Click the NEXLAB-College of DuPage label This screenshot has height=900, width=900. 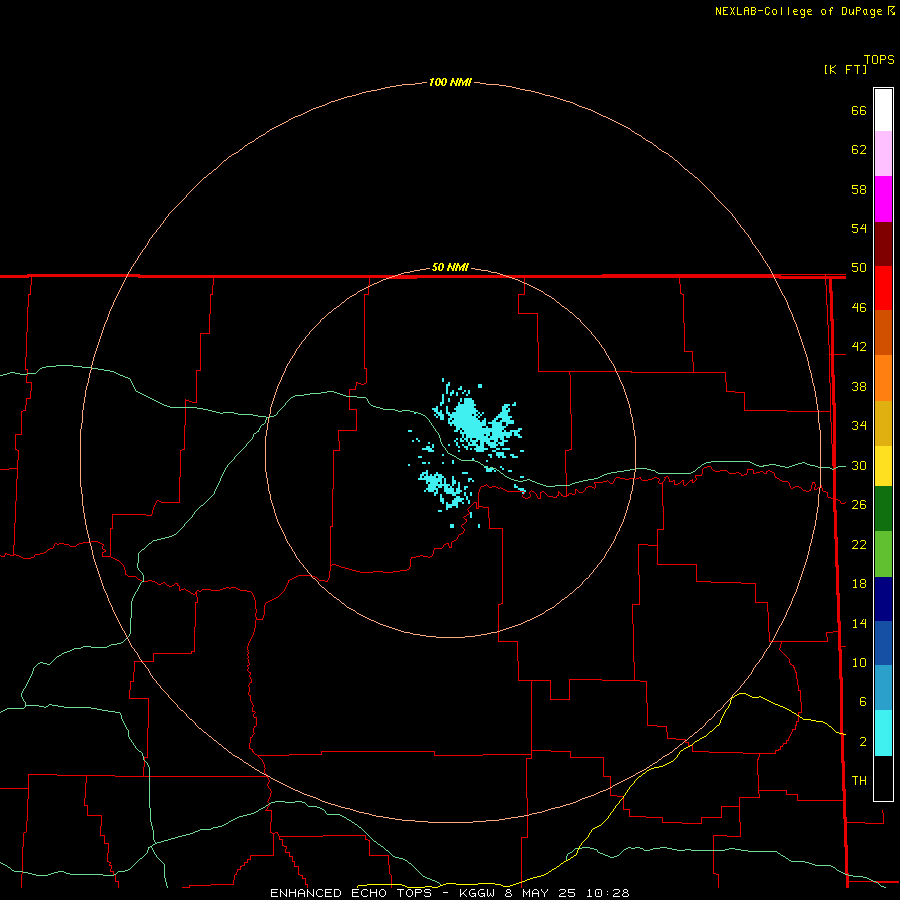(x=798, y=11)
